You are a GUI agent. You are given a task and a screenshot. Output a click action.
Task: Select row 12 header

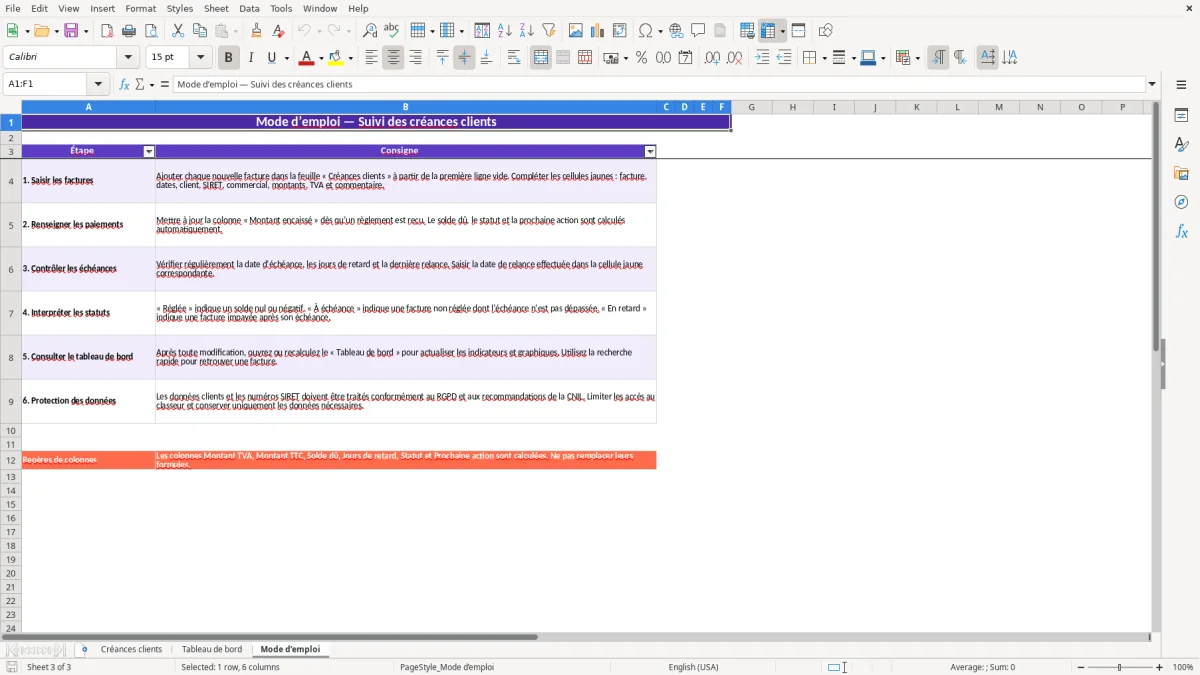[x=11, y=460]
